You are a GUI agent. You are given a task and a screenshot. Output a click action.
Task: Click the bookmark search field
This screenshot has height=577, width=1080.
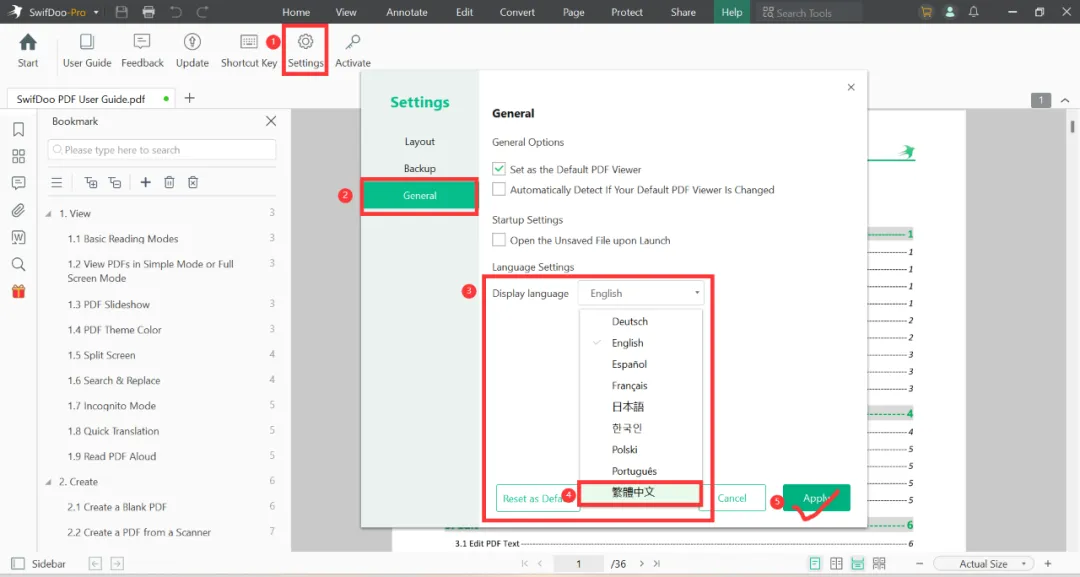[162, 149]
